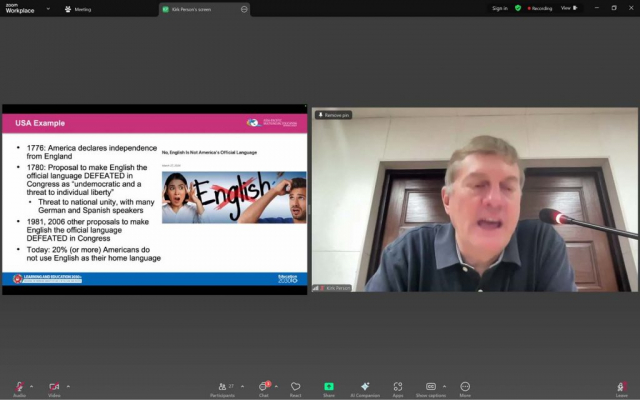Open the AI Companion
Screen dimensions: 640x400
(x=364, y=386)
